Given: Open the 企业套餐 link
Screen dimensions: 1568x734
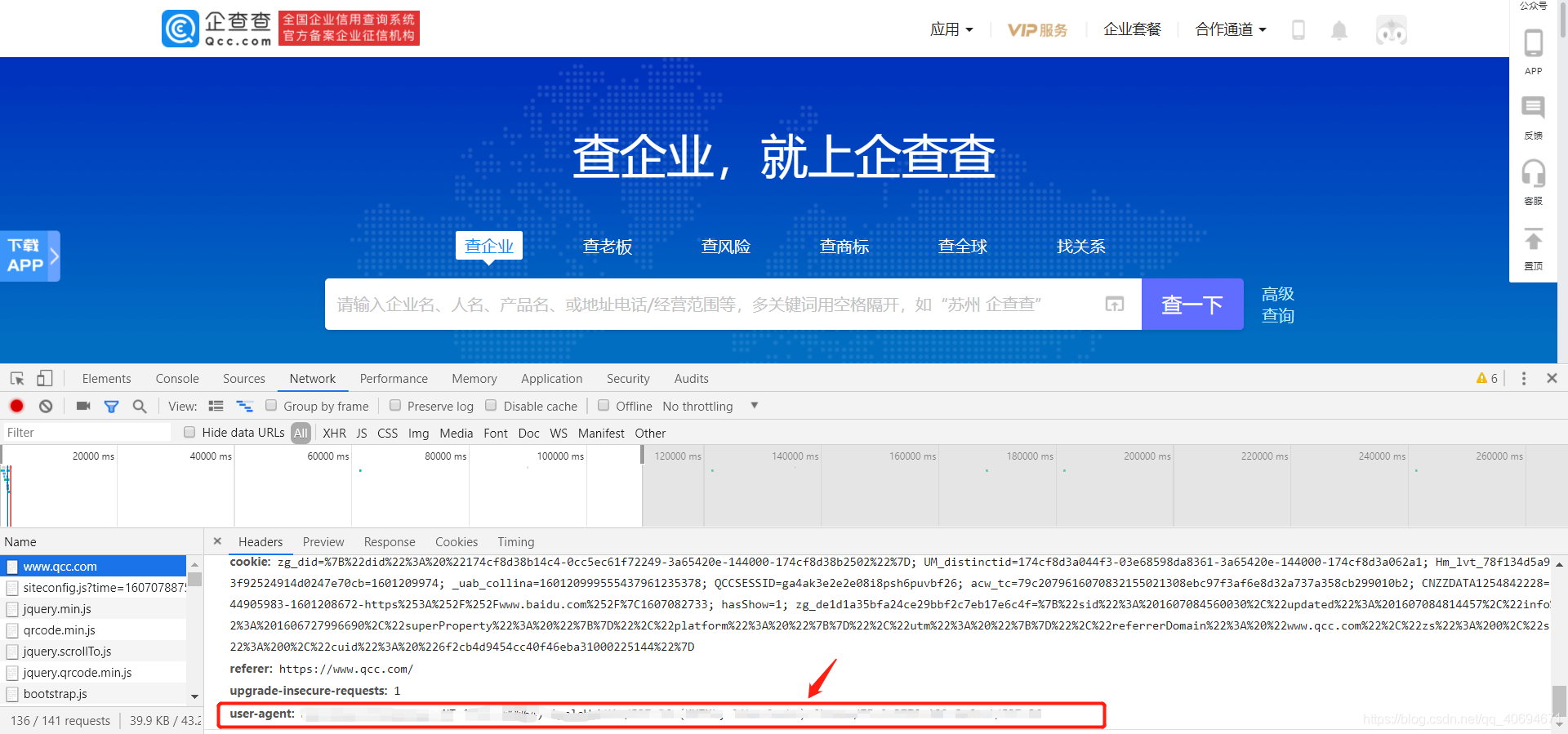Looking at the screenshot, I should (x=1132, y=29).
